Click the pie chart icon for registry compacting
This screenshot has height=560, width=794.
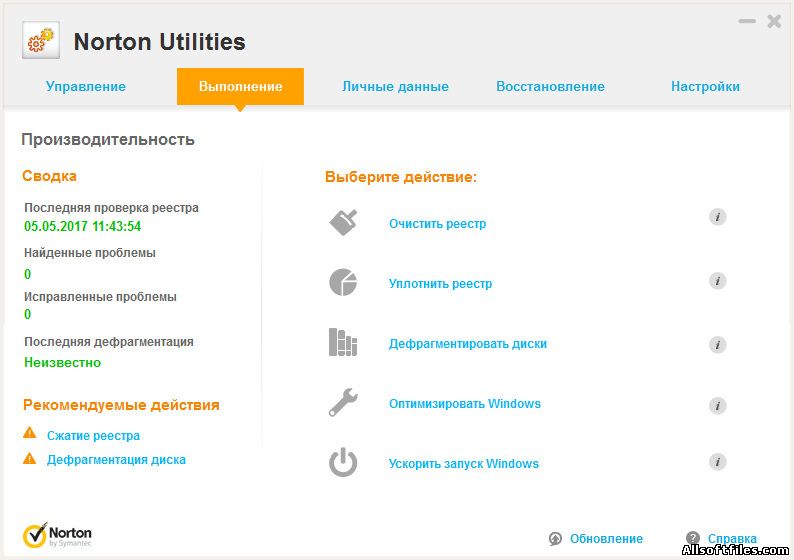343,283
